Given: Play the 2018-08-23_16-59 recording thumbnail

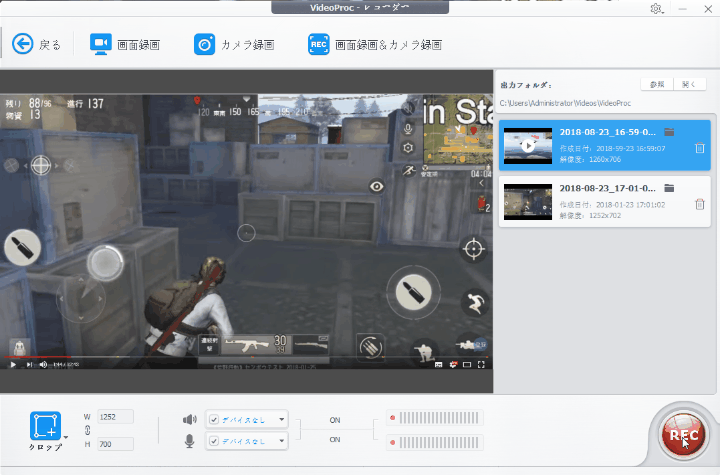Looking at the screenshot, I should point(527,146).
